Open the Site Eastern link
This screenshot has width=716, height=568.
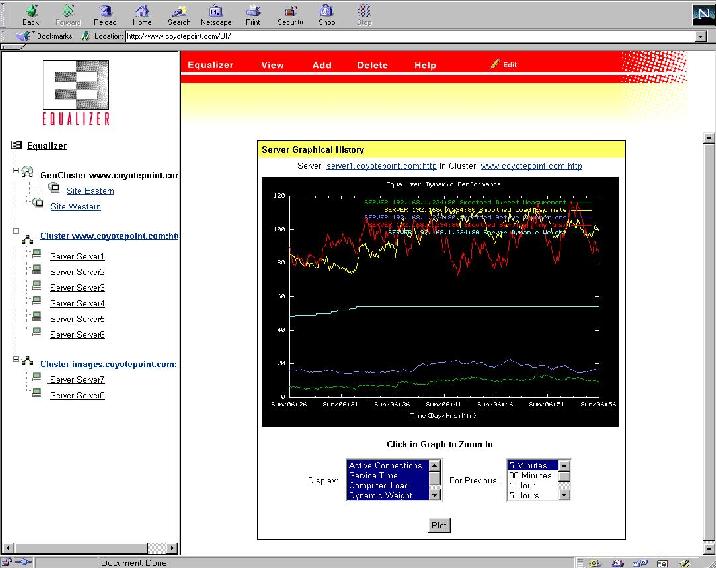click(90, 190)
